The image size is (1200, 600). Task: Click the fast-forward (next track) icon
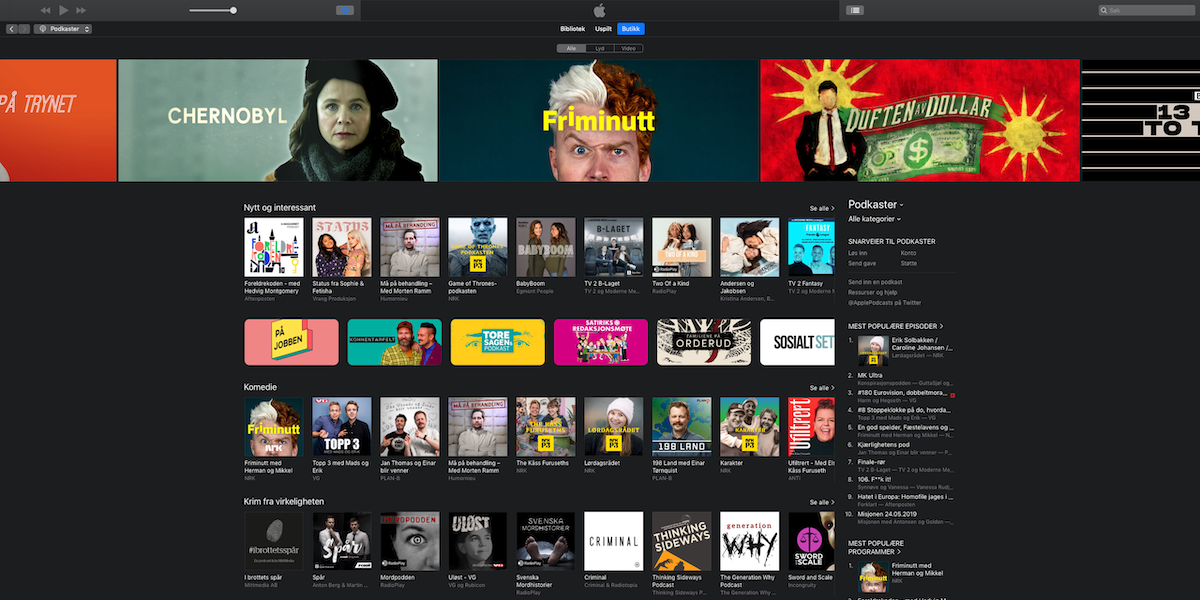[81, 10]
